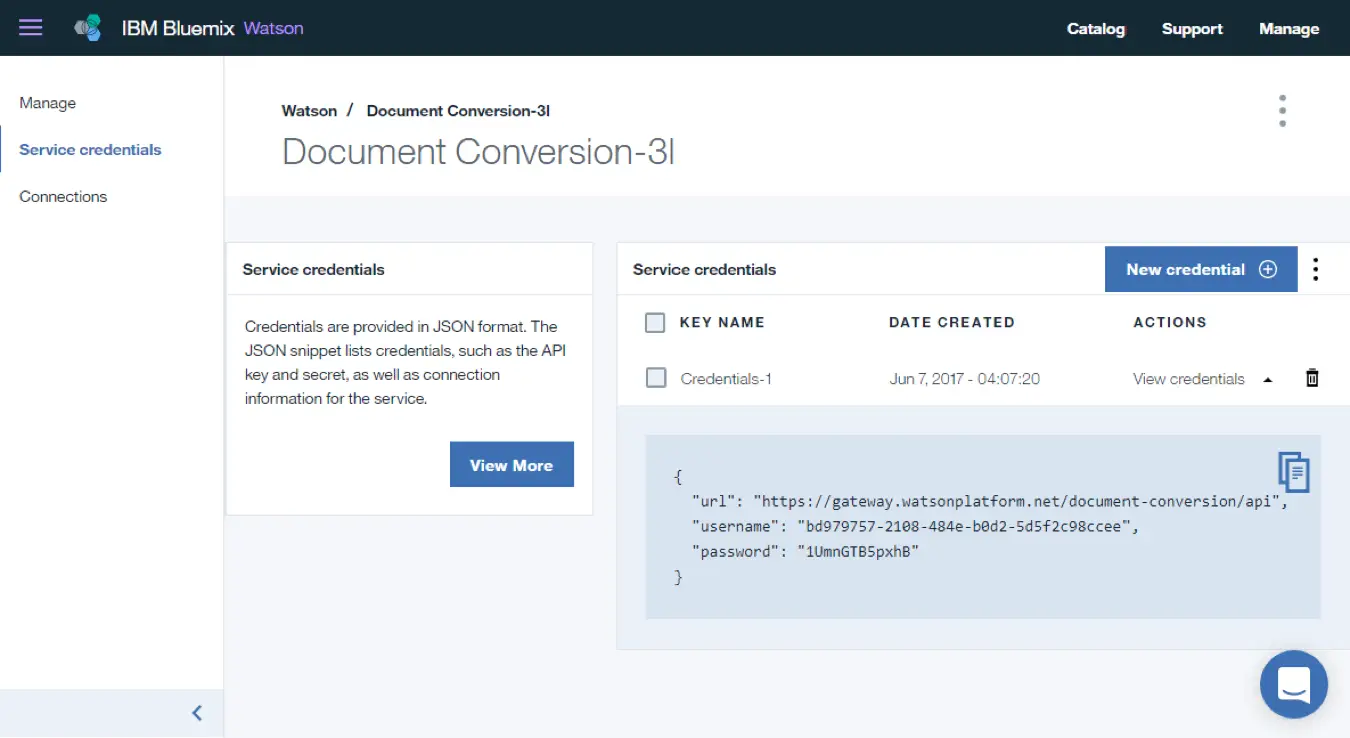Switch to Manage in the sidebar
Screen dimensions: 1350x738
tap(47, 102)
